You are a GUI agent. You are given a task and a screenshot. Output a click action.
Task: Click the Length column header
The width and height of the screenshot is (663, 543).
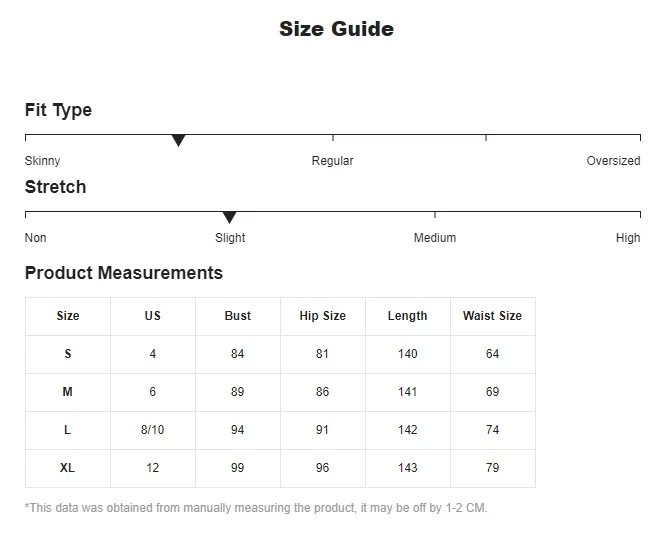point(408,316)
